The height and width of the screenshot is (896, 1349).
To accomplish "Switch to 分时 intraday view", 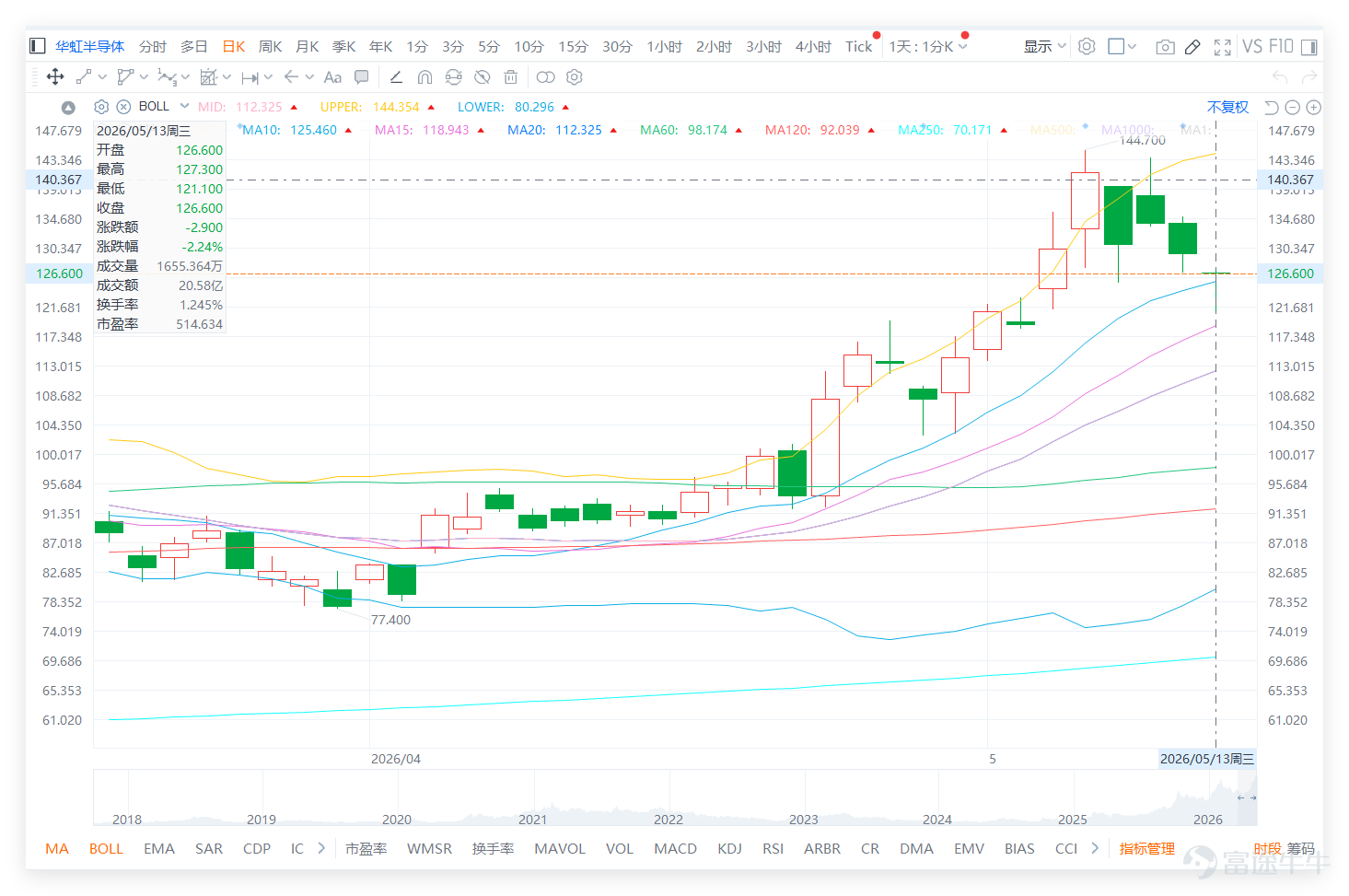I will point(153,46).
